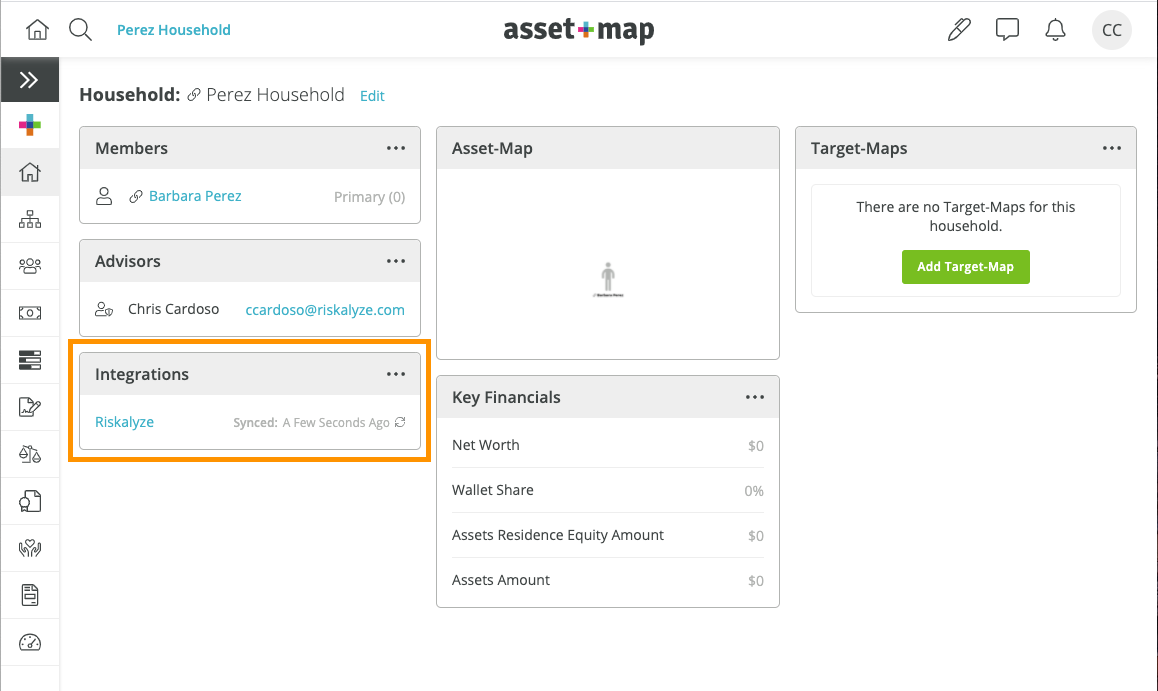Open the Members panel ellipsis menu
1158x691 pixels.
(396, 148)
